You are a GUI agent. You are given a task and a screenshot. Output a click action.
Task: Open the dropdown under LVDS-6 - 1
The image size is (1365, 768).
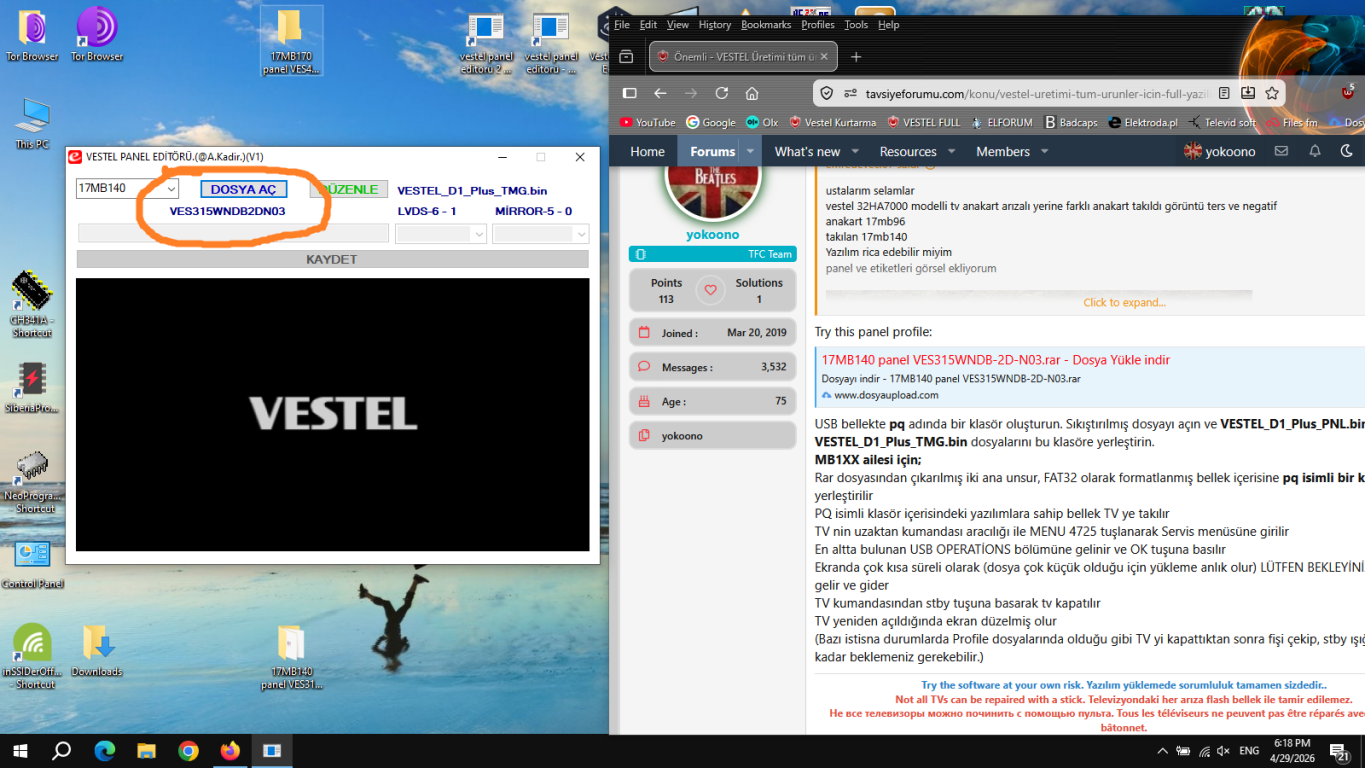(x=441, y=233)
